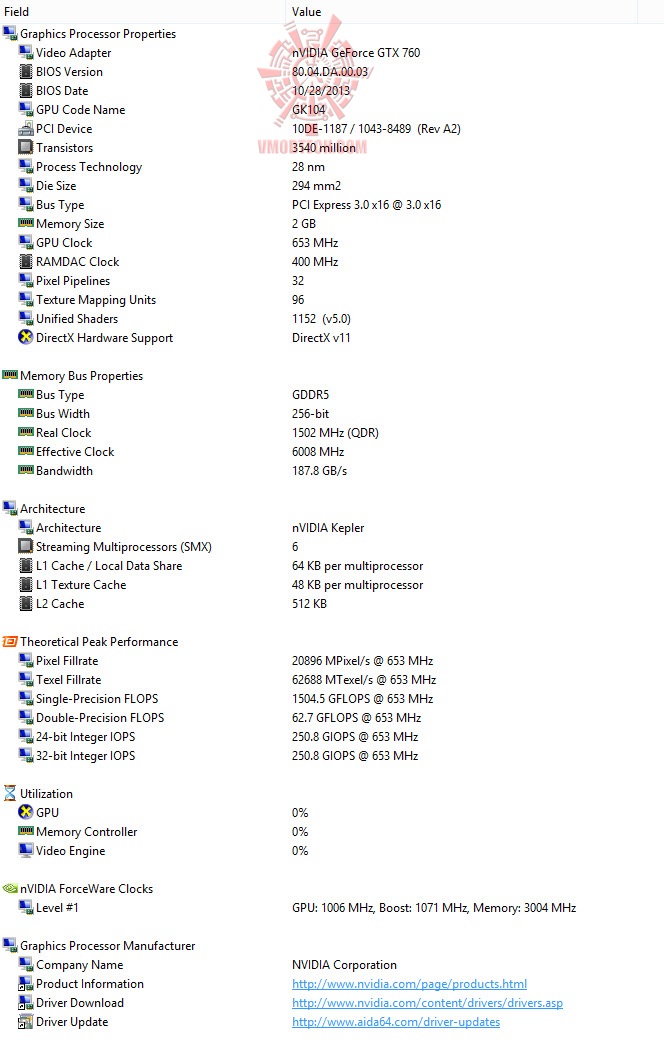Click the value DirectX v11
Image resolution: width=664 pixels, height=1042 pixels.
321,338
